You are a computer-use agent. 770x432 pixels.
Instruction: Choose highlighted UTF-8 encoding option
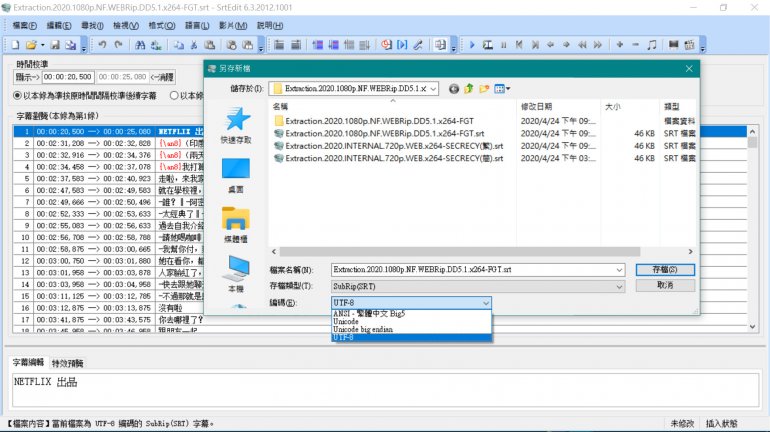(x=412, y=337)
